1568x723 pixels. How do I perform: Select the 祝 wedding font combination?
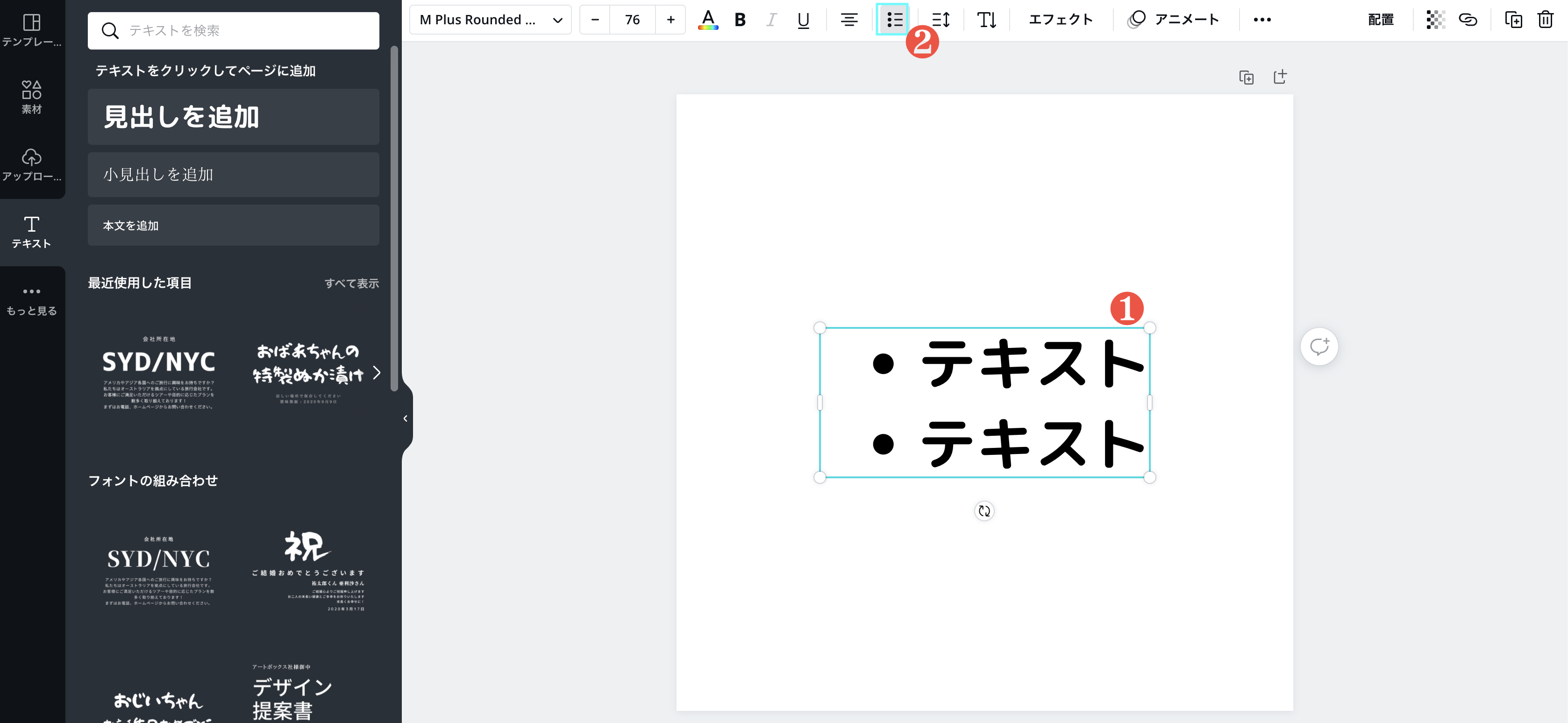tap(308, 571)
